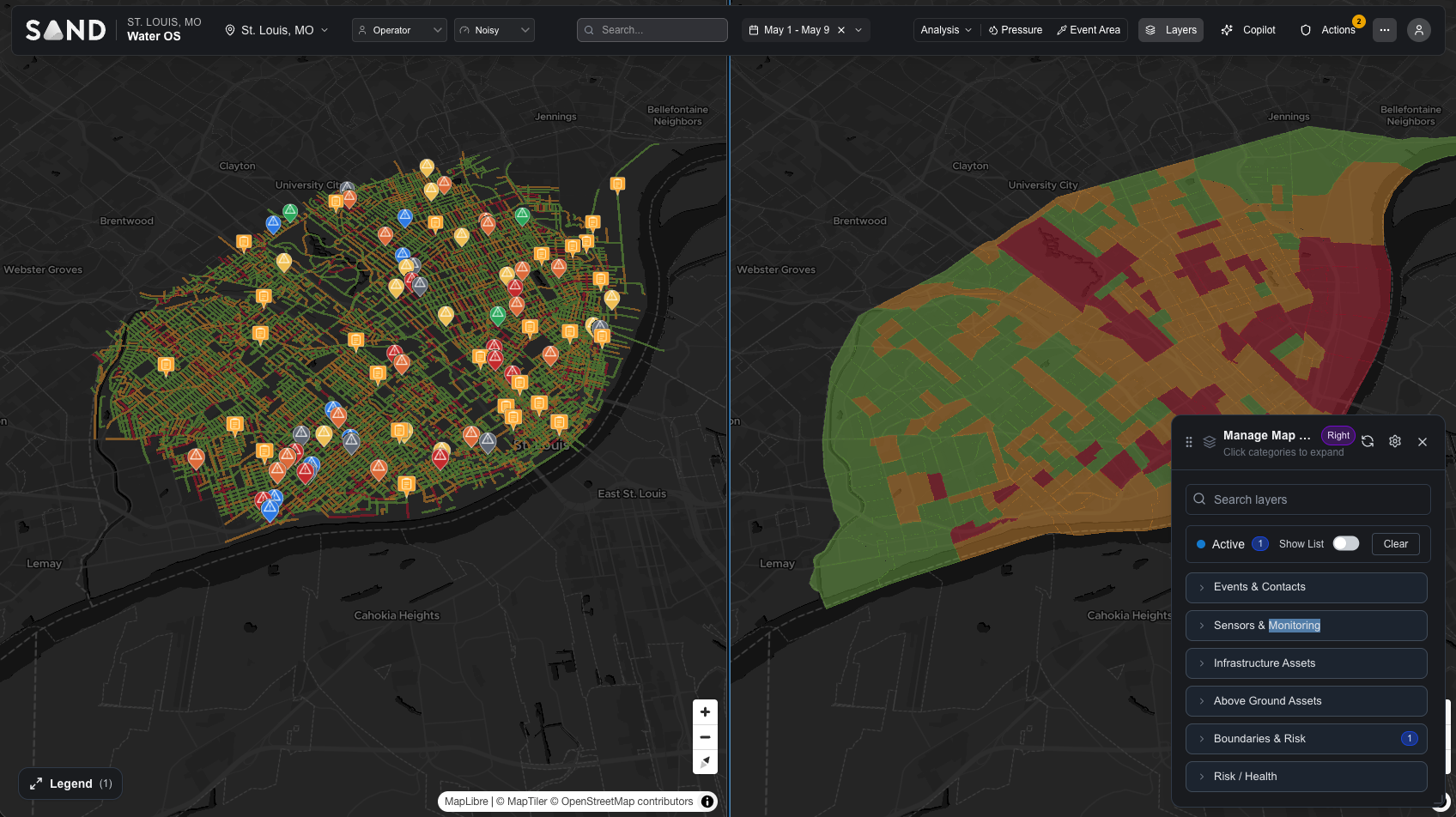This screenshot has width=1456, height=817.
Task: Open the Legend panel button
Action: pyautogui.click(x=70, y=784)
